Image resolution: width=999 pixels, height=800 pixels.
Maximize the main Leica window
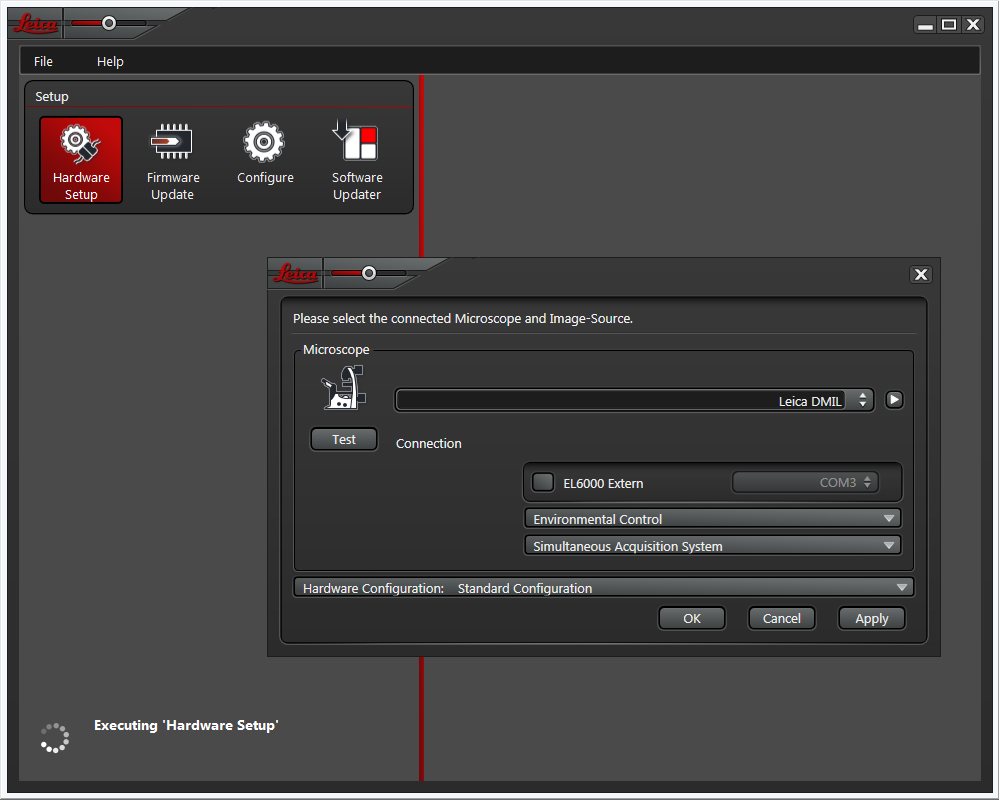949,25
